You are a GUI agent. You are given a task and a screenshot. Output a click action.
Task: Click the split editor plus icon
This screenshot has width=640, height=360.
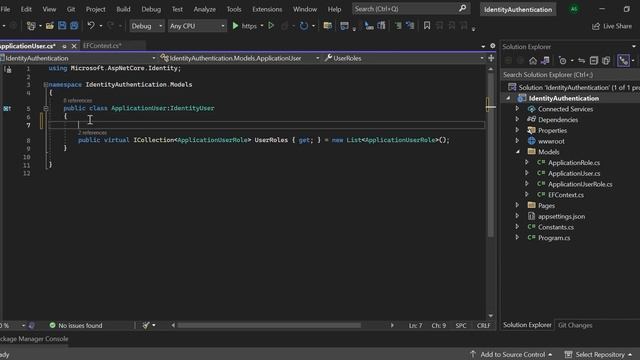tap(491, 58)
